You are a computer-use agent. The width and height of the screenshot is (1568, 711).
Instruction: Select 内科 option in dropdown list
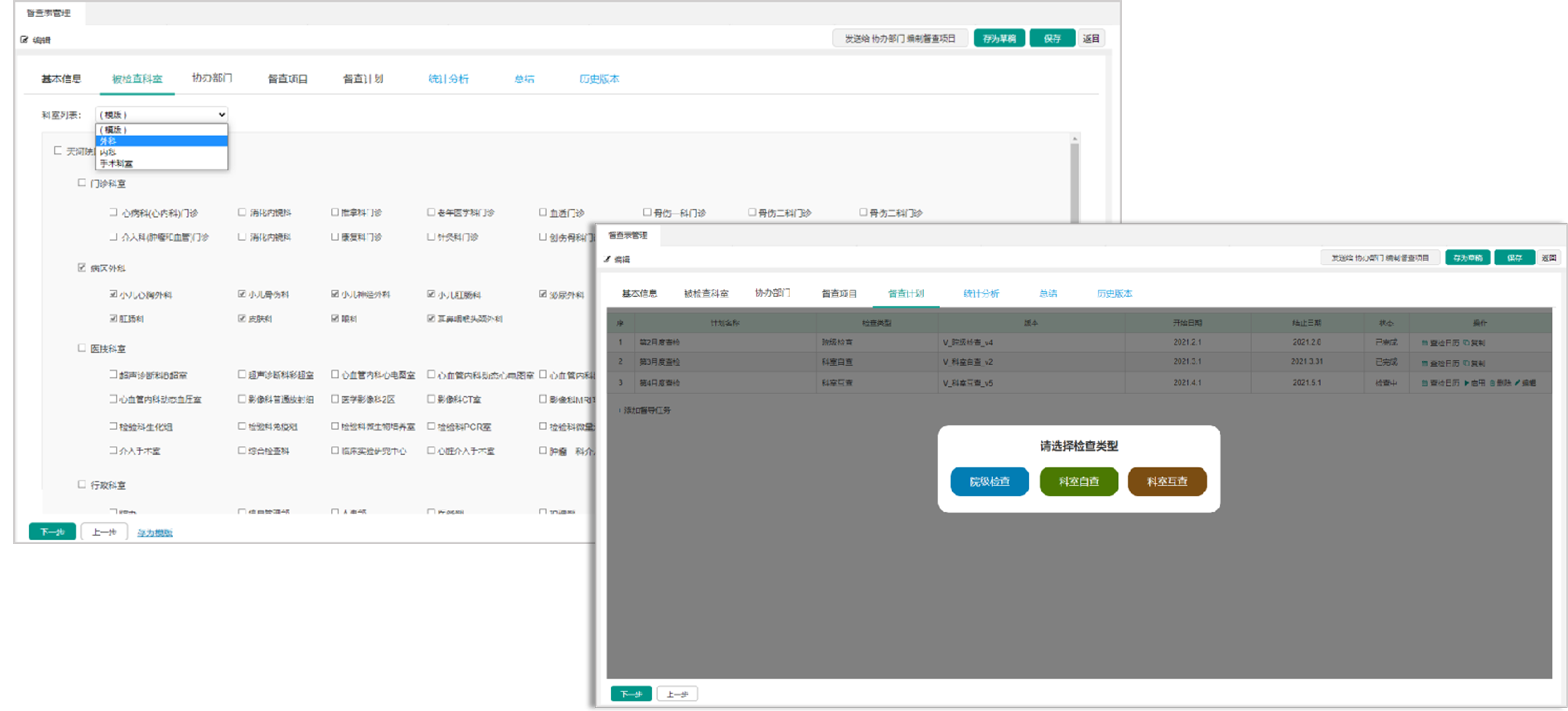click(x=108, y=152)
